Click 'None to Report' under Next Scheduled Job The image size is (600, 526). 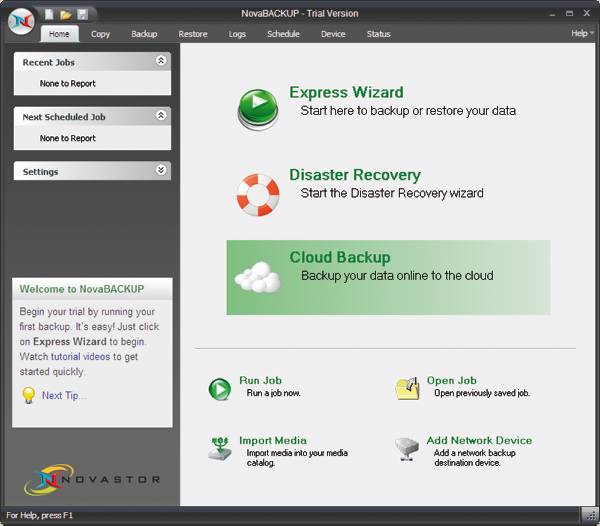point(68,138)
